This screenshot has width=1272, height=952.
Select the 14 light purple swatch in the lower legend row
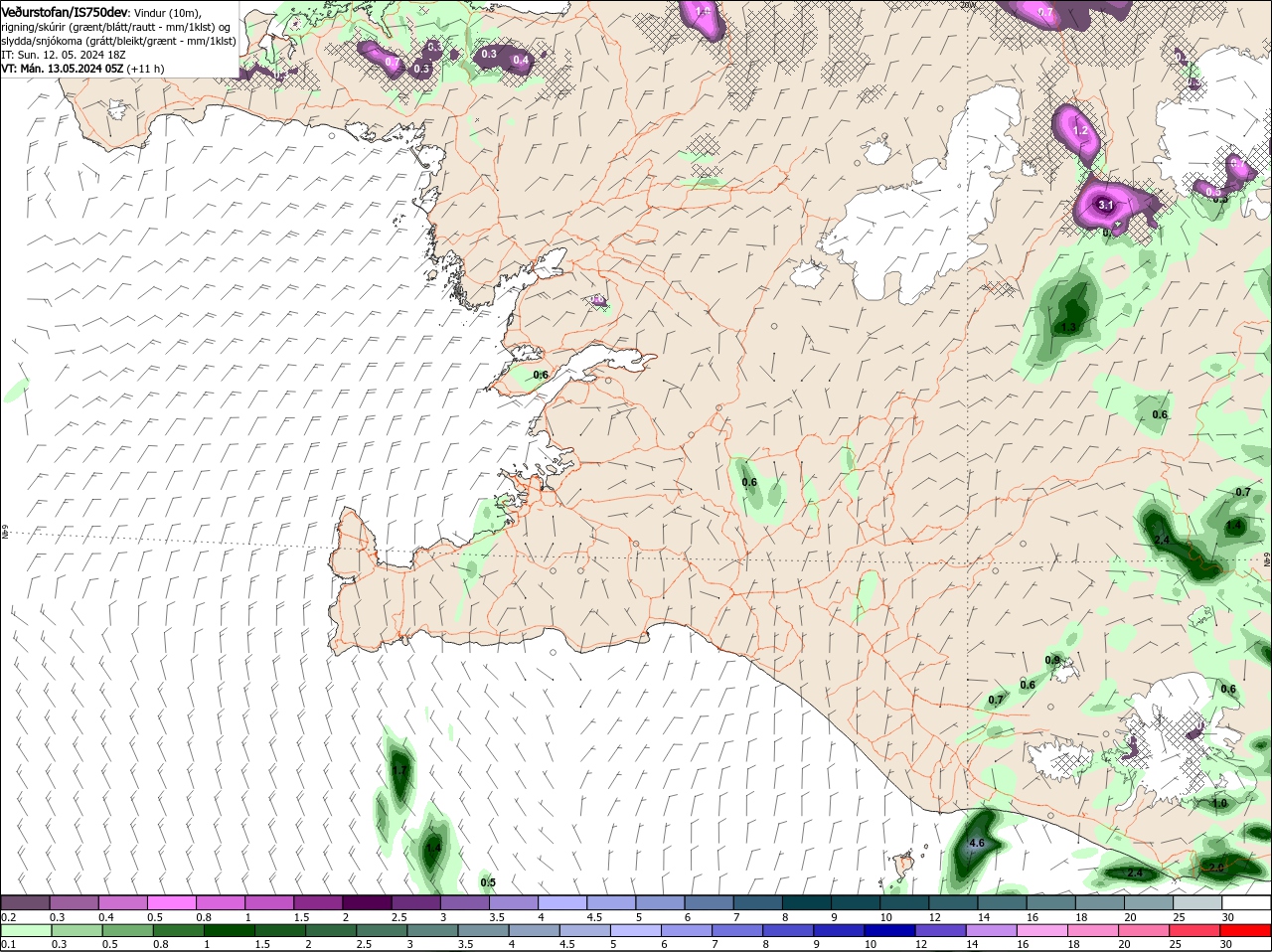(x=993, y=930)
